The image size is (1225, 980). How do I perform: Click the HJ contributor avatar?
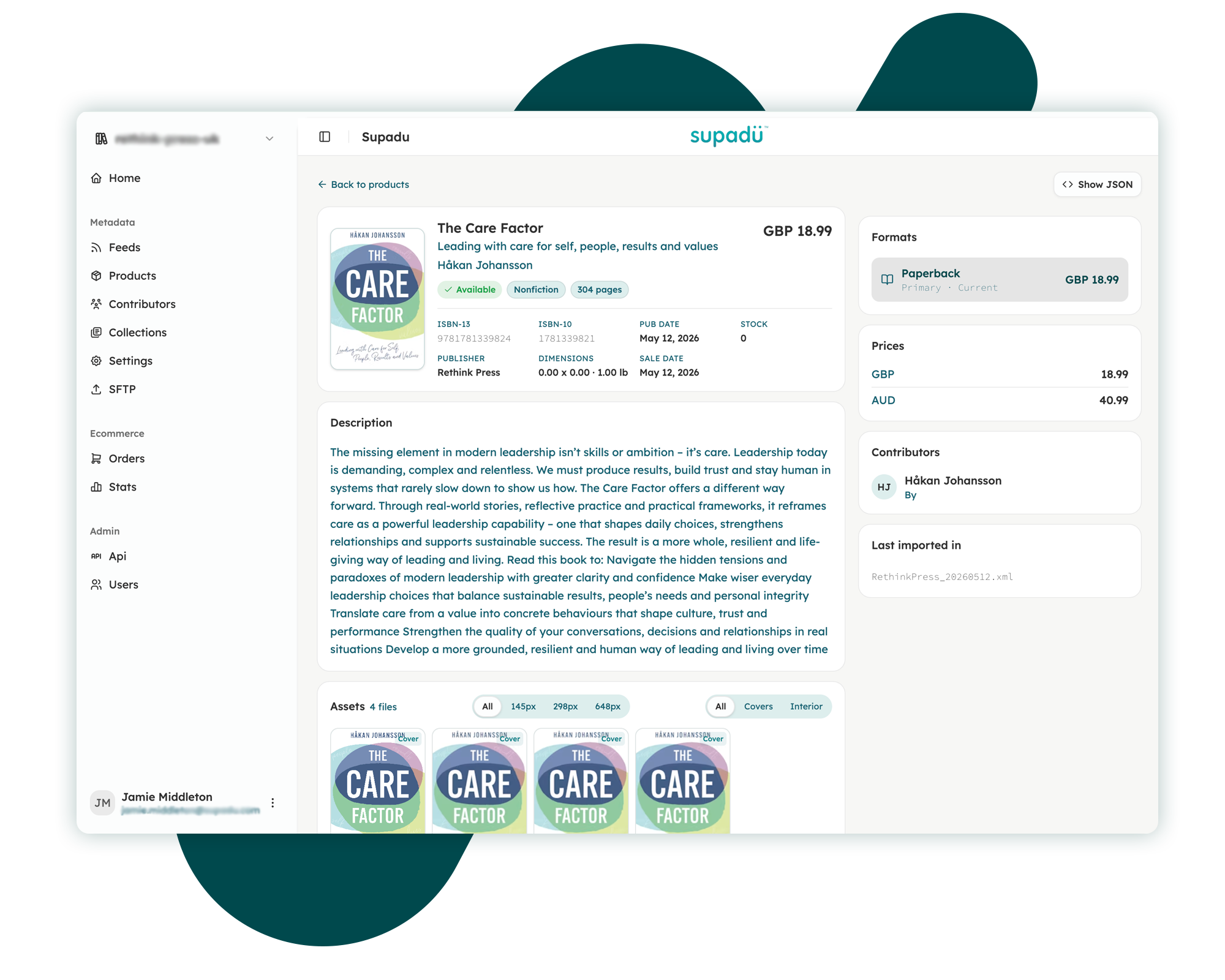coord(884,487)
